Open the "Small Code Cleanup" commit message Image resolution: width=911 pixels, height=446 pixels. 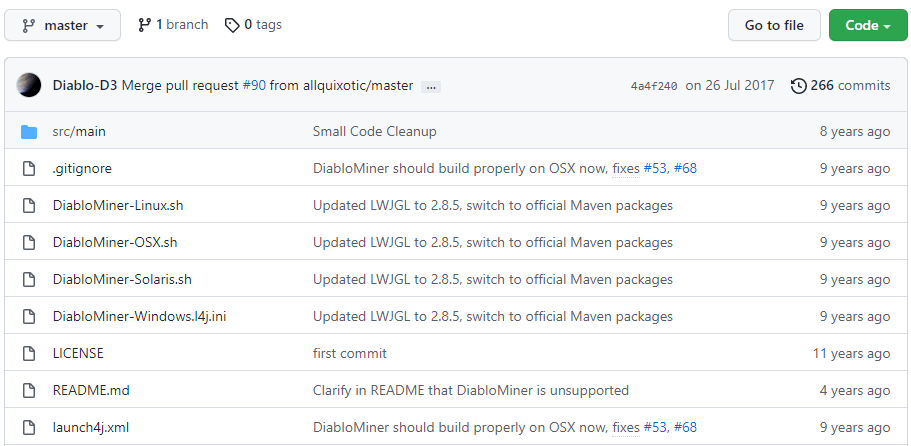pyautogui.click(x=374, y=132)
